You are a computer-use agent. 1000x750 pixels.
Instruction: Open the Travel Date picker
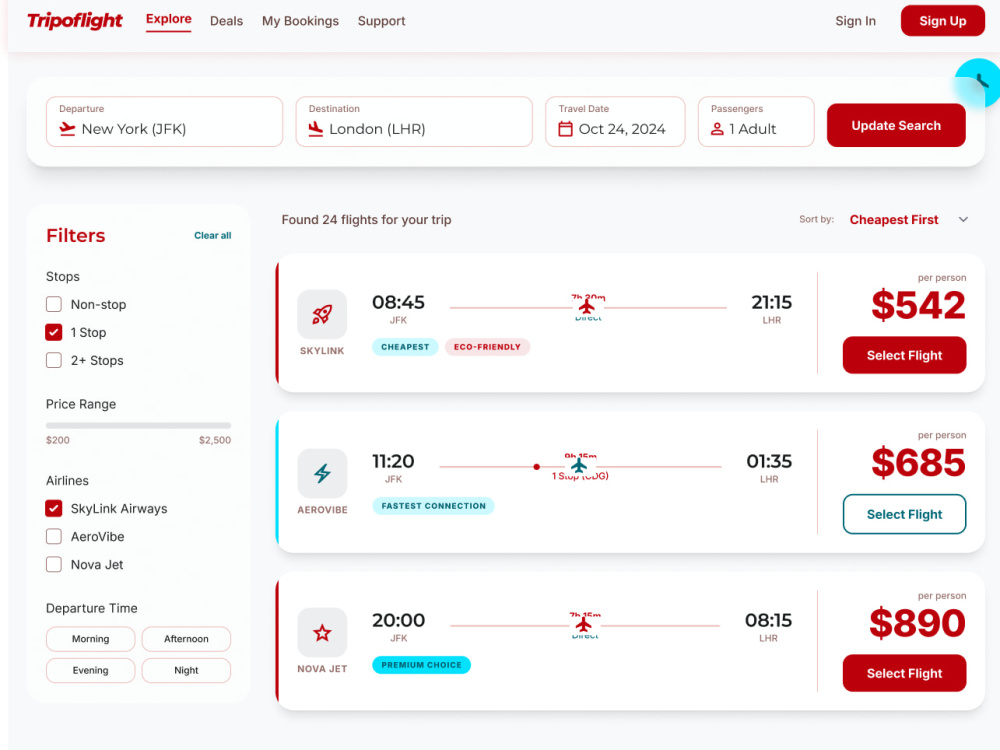pos(615,122)
